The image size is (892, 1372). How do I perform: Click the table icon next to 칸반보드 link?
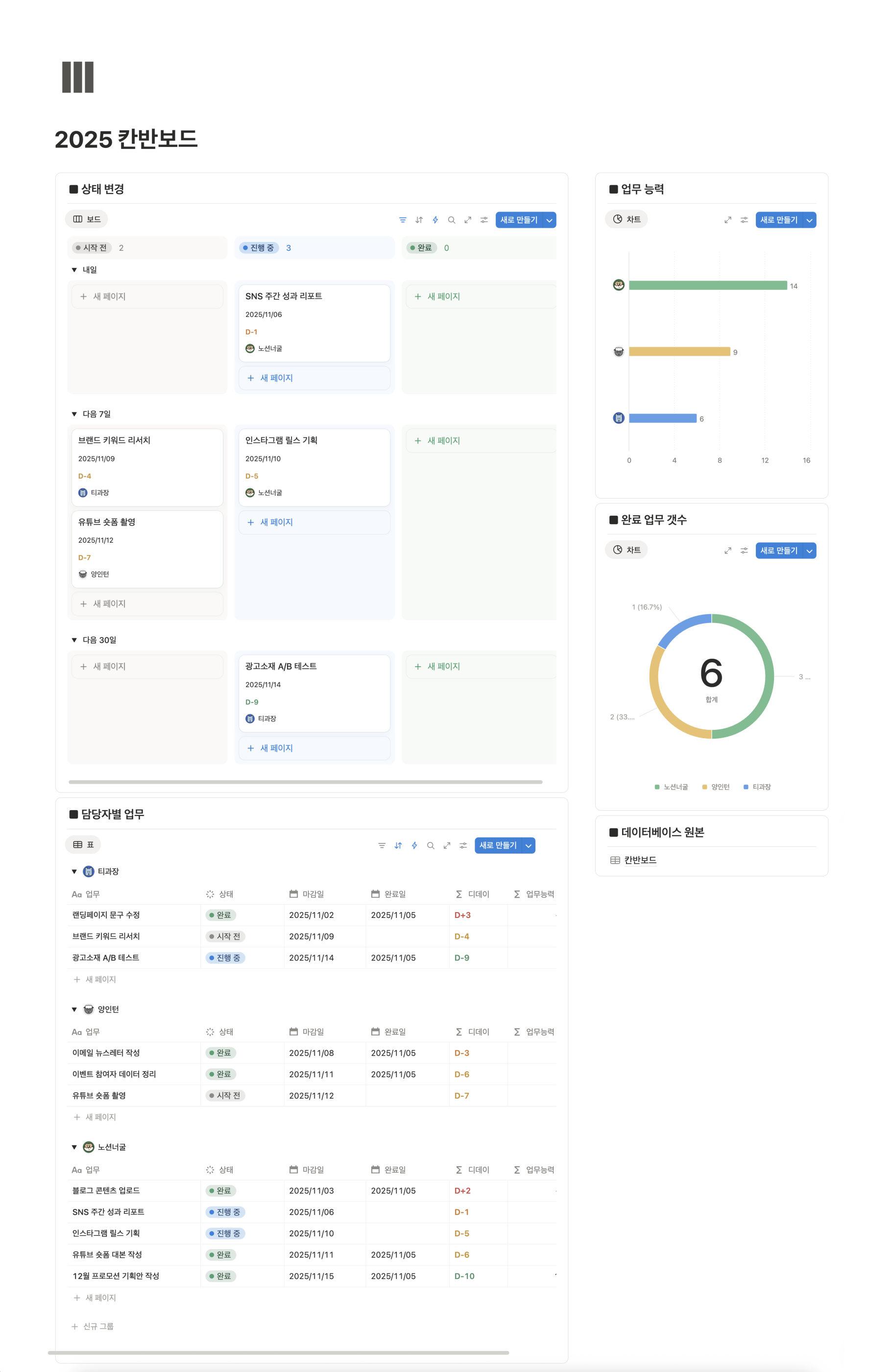tap(615, 860)
